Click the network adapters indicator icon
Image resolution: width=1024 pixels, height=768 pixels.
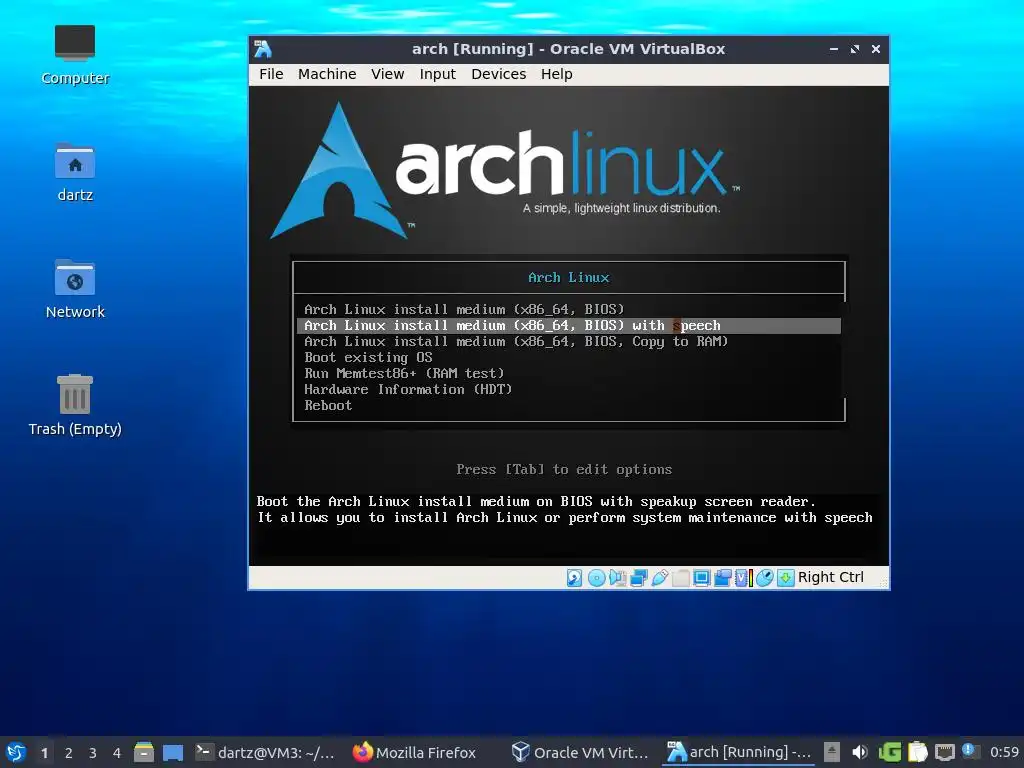click(639, 578)
